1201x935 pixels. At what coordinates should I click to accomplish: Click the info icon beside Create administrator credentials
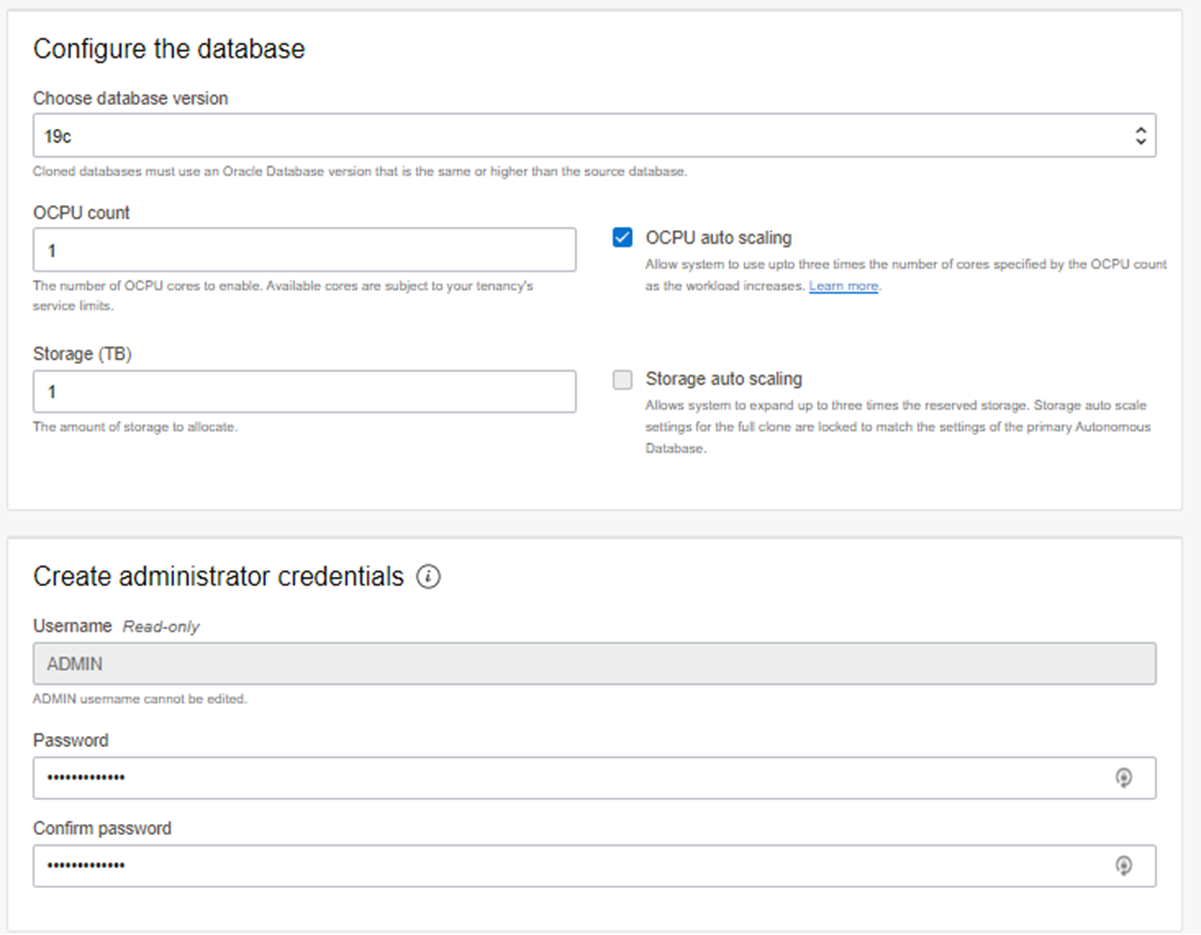(x=428, y=577)
